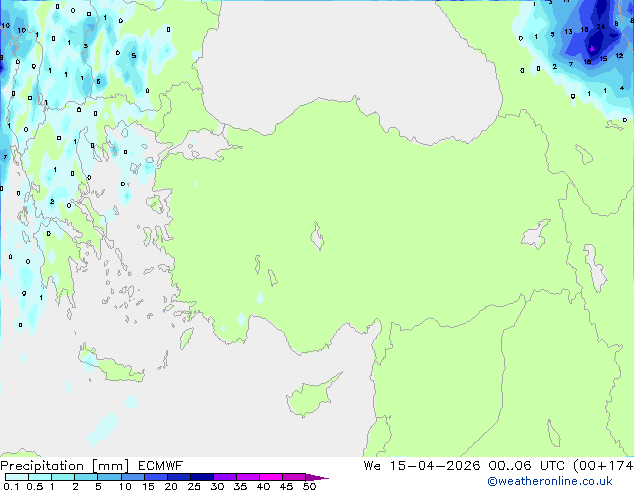
Task: Click the legend swatch between 2 and 5
Action: 86,477
